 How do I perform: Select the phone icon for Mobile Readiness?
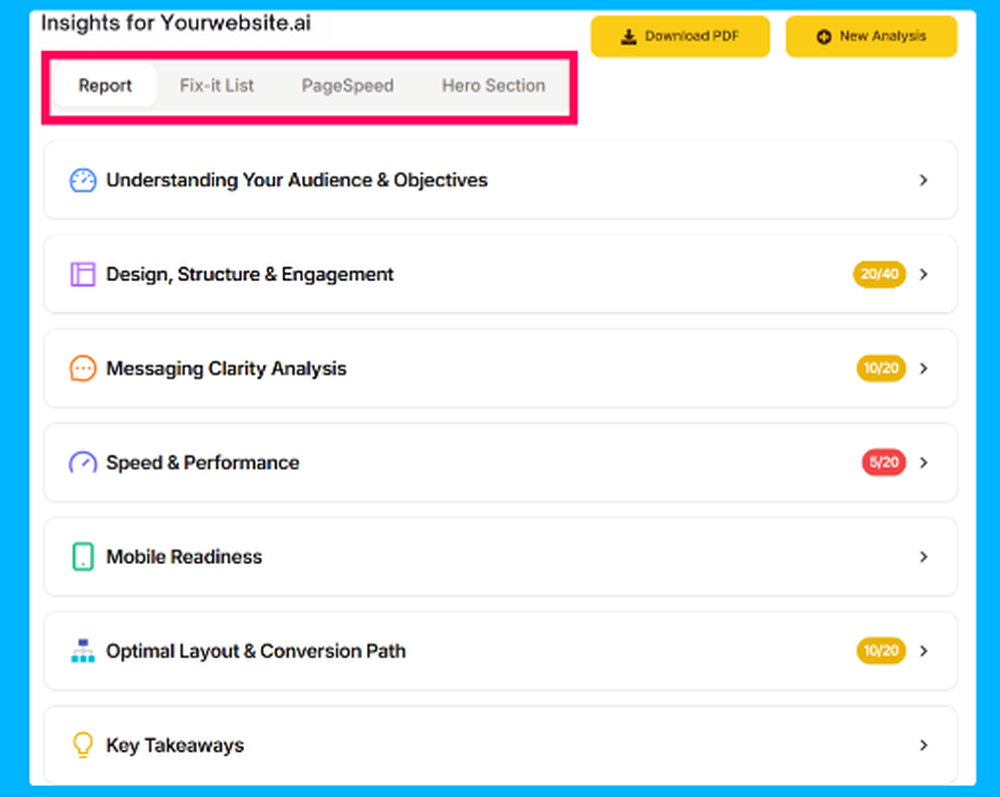(82, 557)
